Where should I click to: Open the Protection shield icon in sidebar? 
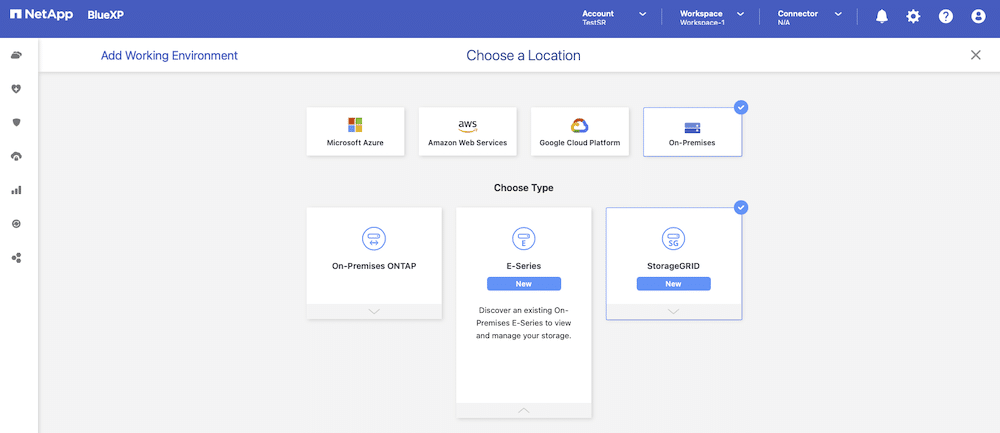(x=17, y=122)
